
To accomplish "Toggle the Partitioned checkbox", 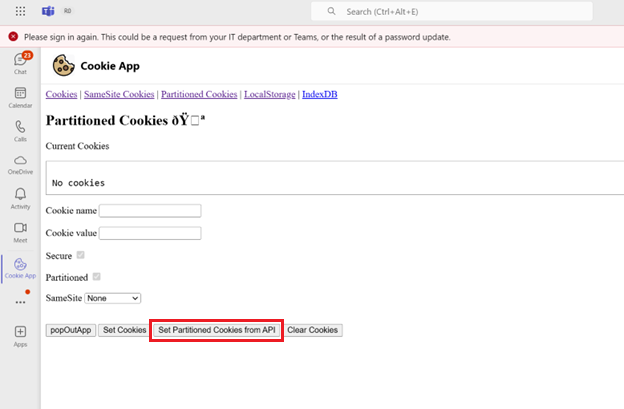I will pos(96,277).
